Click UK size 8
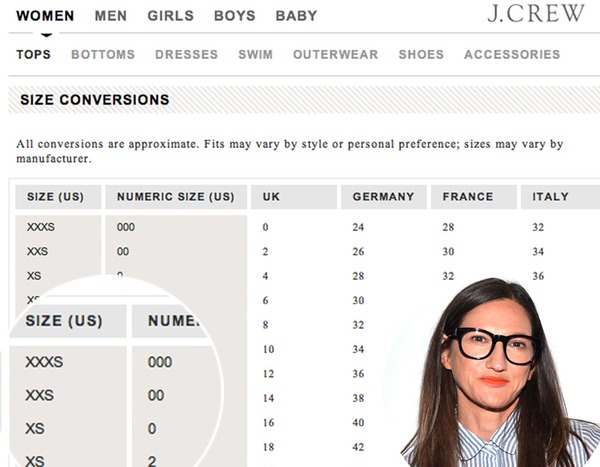Screen dimensions: 600x467 (265, 325)
